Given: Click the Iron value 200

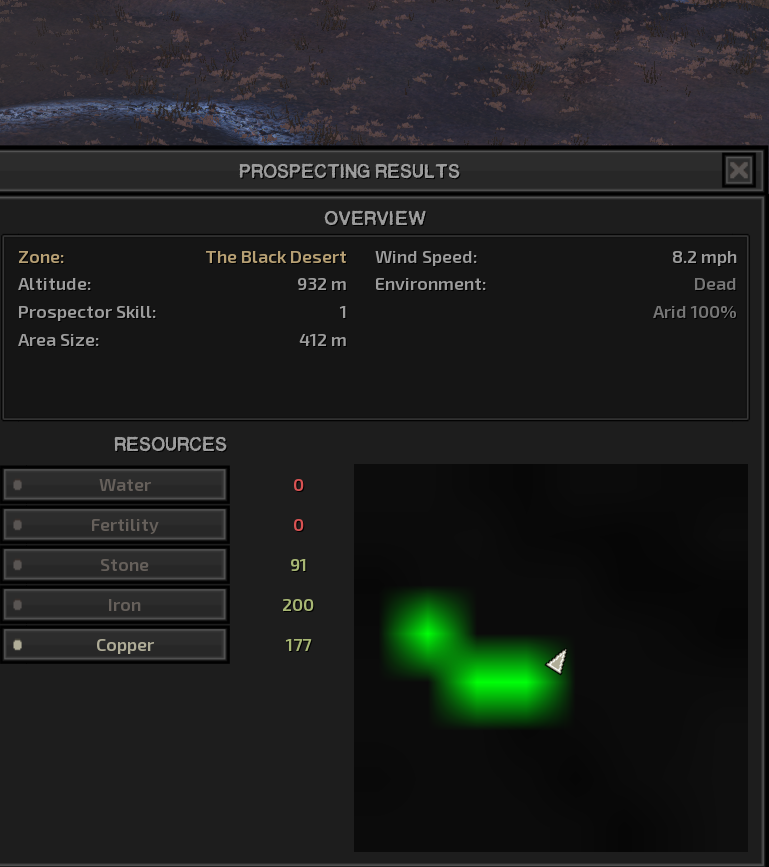Looking at the screenshot, I should coord(298,605).
